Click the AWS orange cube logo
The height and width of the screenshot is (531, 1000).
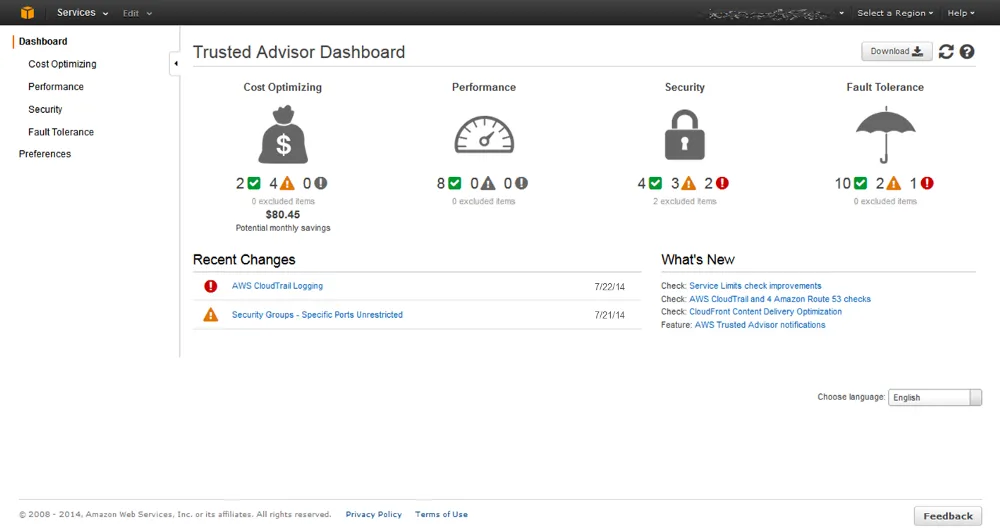pyautogui.click(x=27, y=13)
